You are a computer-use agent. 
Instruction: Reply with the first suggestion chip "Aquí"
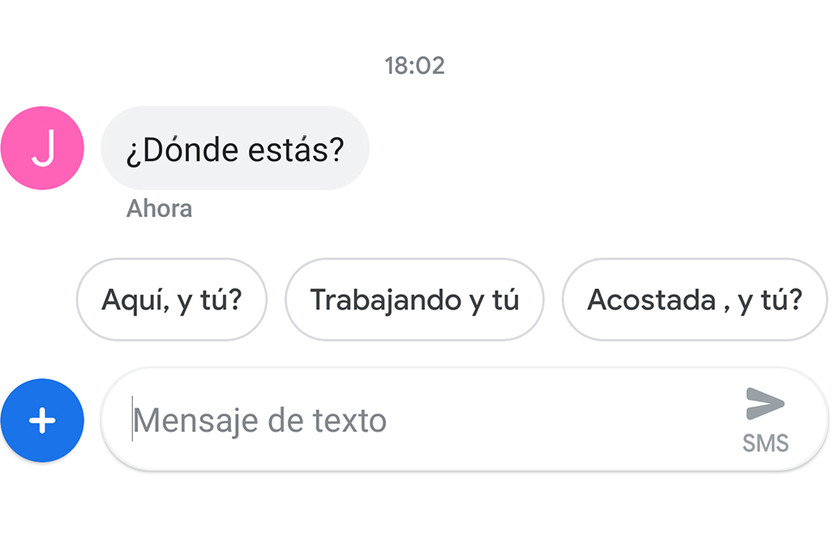(x=172, y=300)
